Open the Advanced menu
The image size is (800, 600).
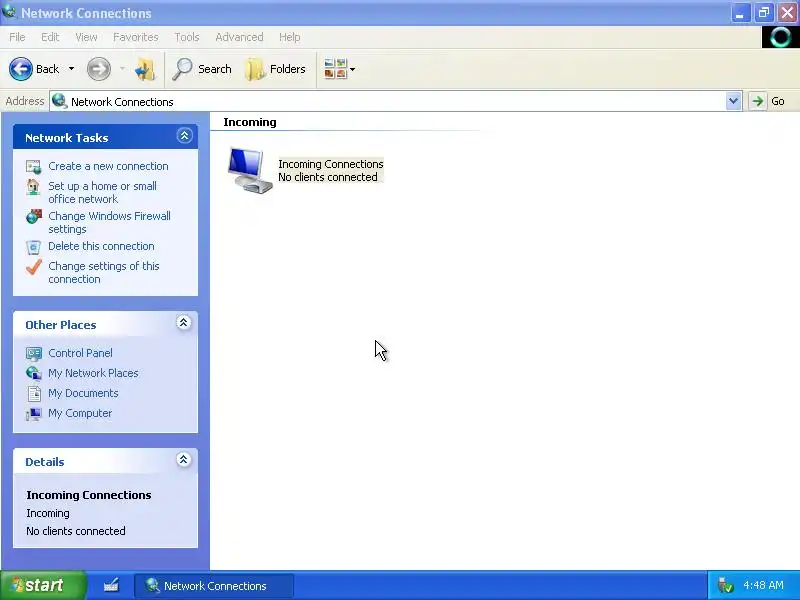coord(239,37)
